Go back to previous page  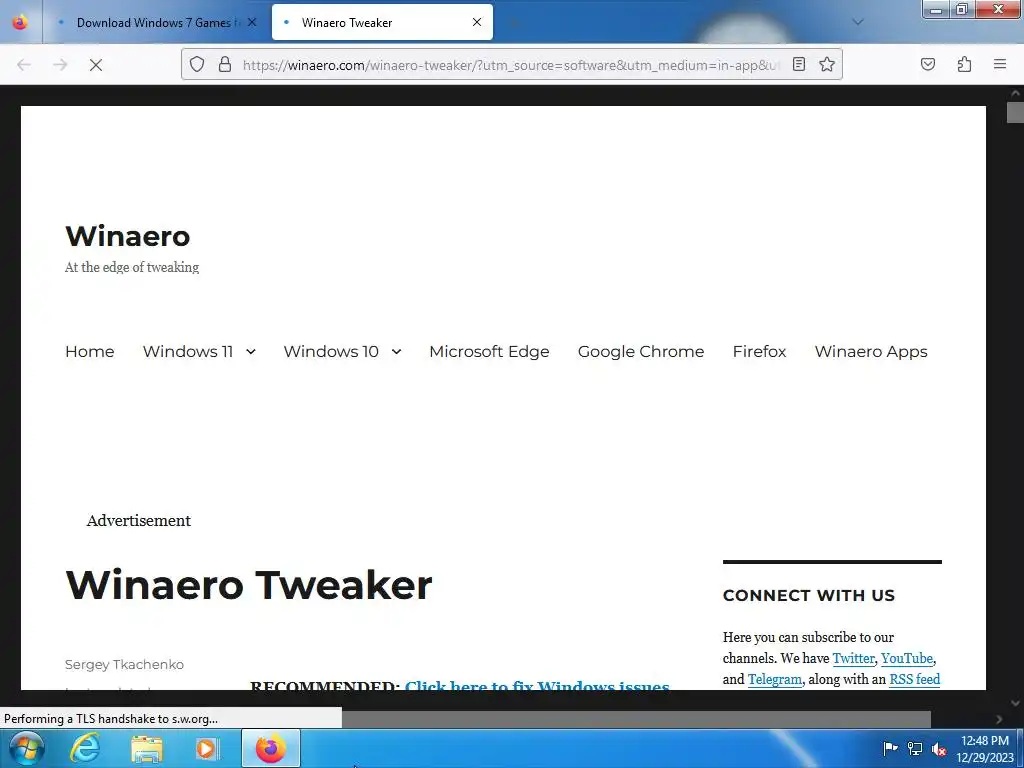(24, 65)
